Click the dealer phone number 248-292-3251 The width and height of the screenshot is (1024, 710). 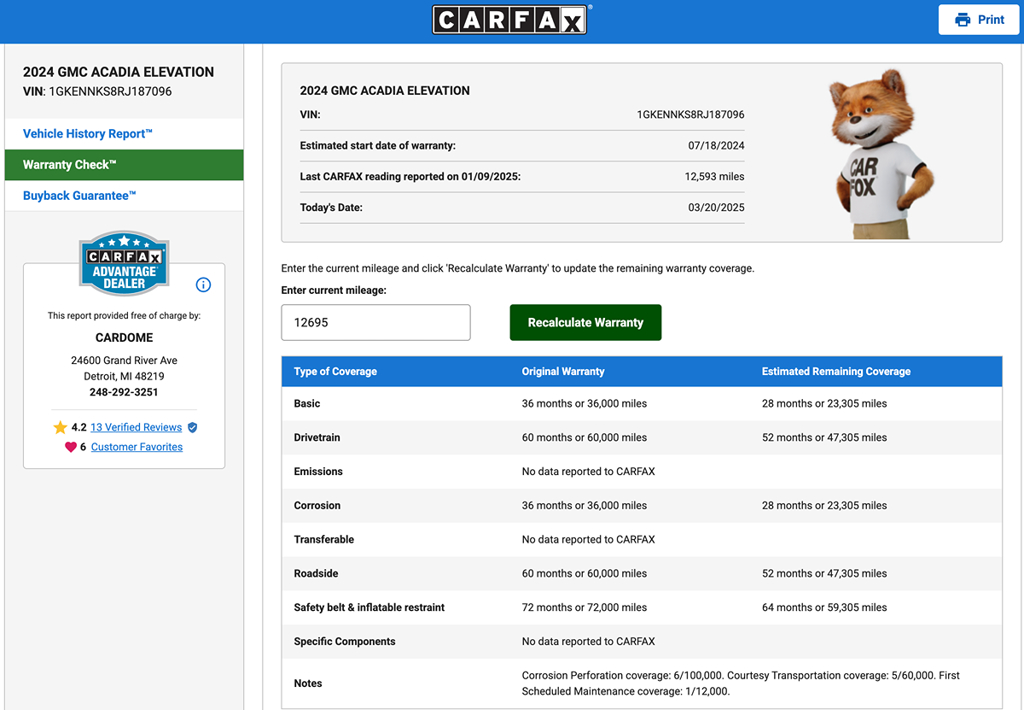124,393
